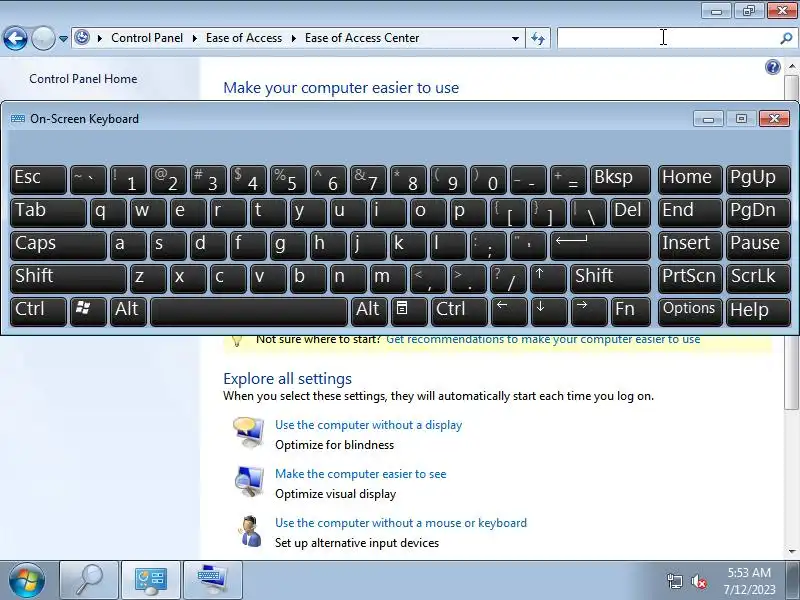Click the 'without a mouse or keyboard' person icon

click(x=249, y=531)
